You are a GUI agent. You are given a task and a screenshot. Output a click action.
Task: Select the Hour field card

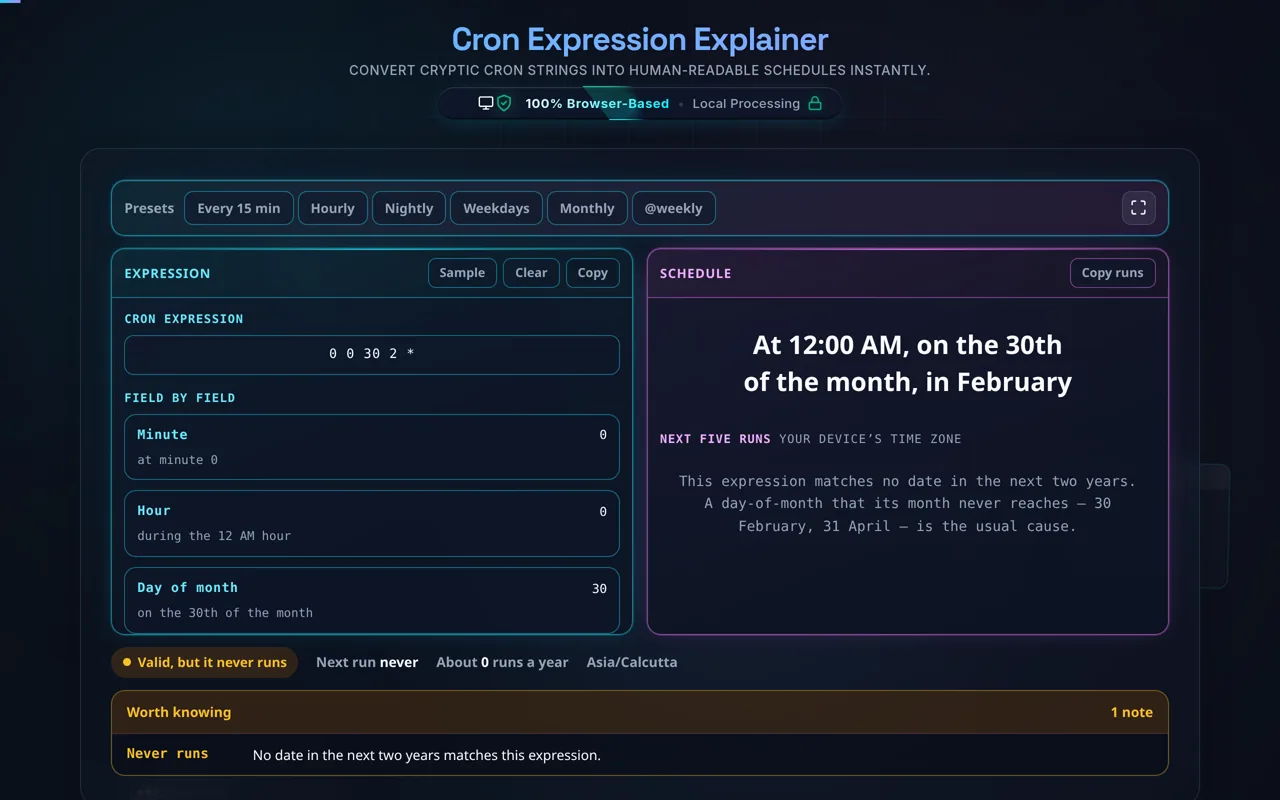(372, 523)
